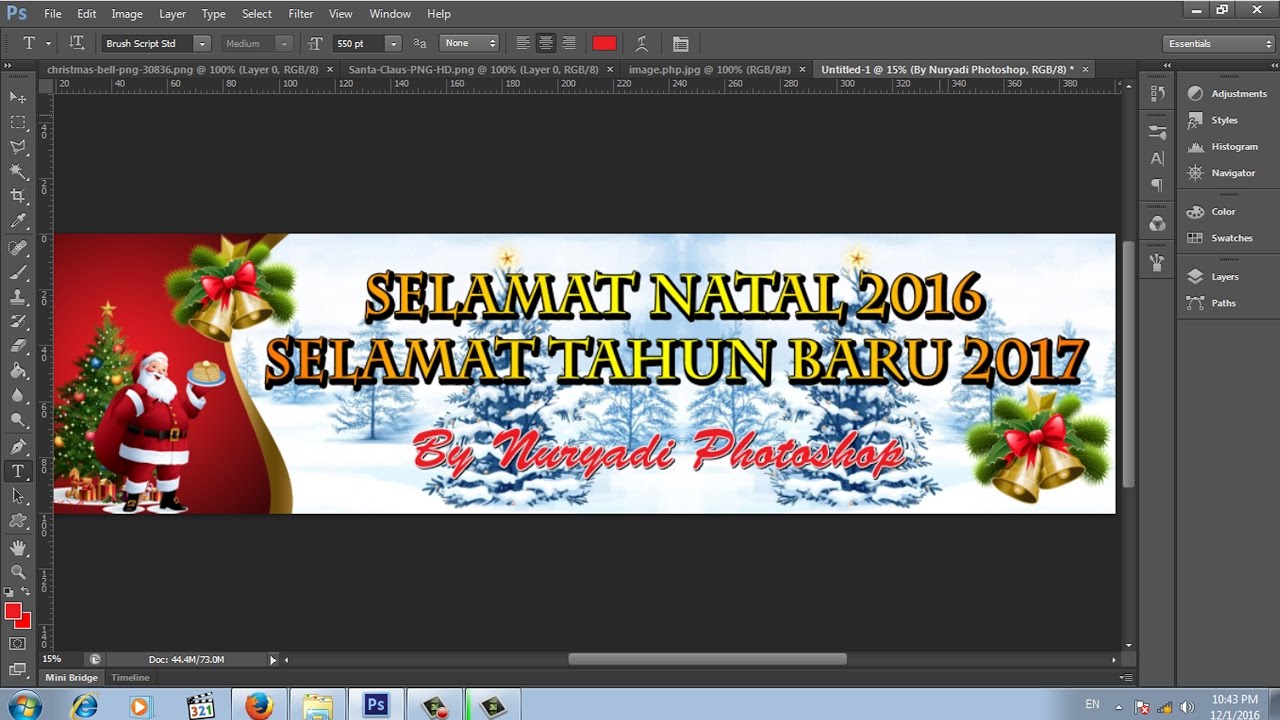1280x720 pixels.
Task: Select the History Brush tool
Action: 18,322
